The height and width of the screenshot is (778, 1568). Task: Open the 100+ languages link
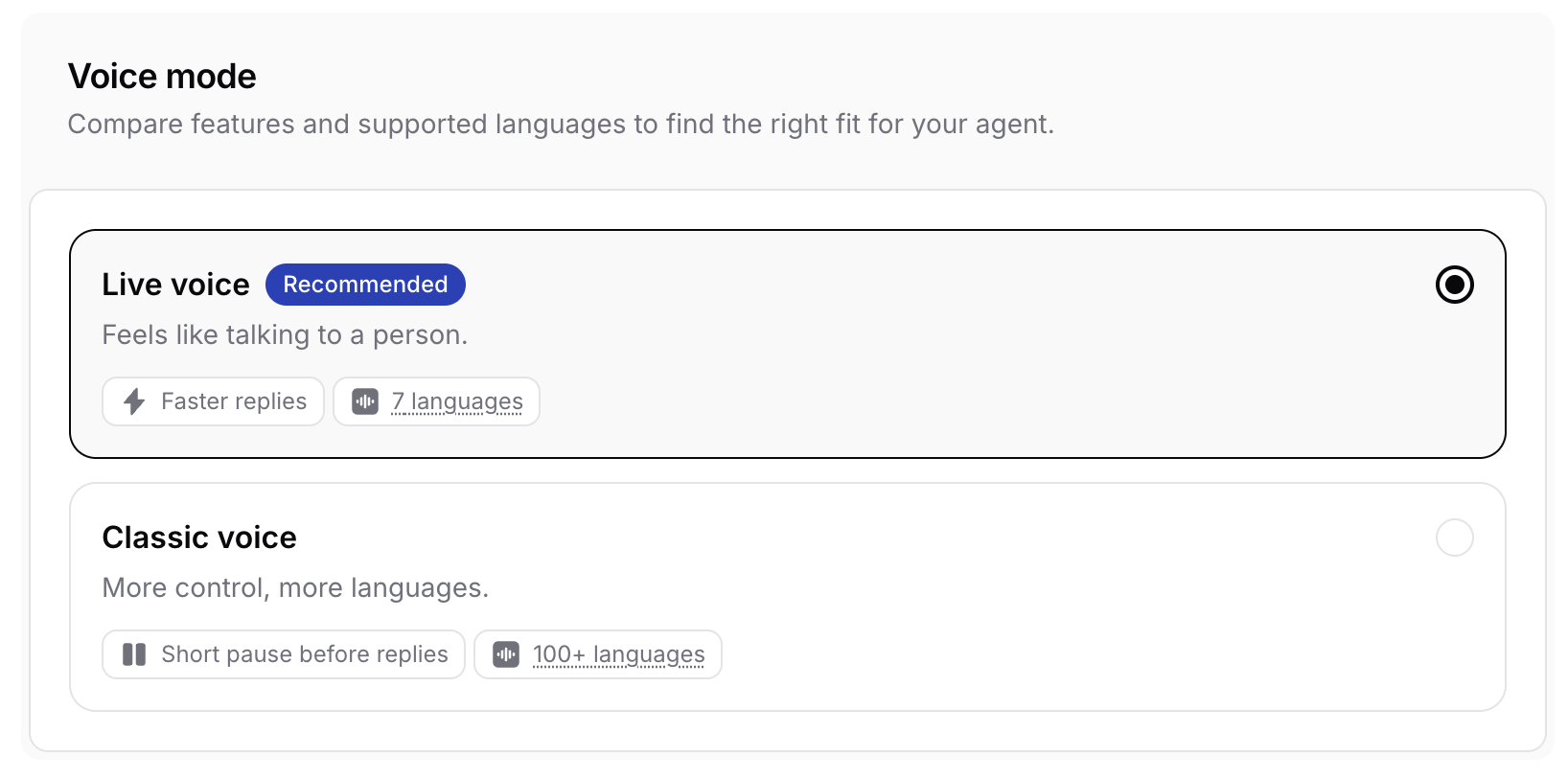(x=618, y=654)
